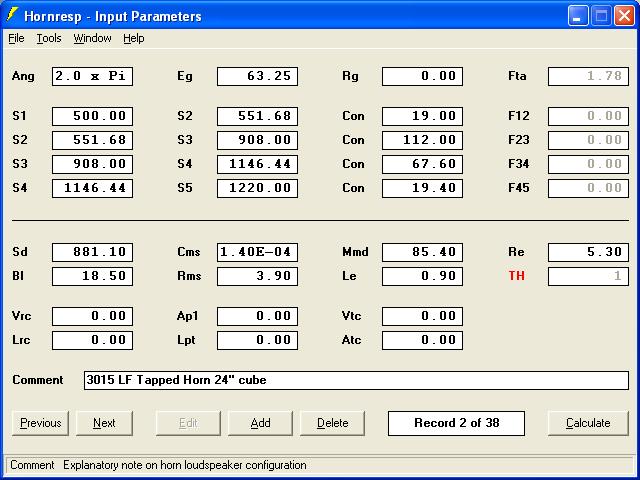Click the Vrc input field
The image size is (640, 480).
92,316
